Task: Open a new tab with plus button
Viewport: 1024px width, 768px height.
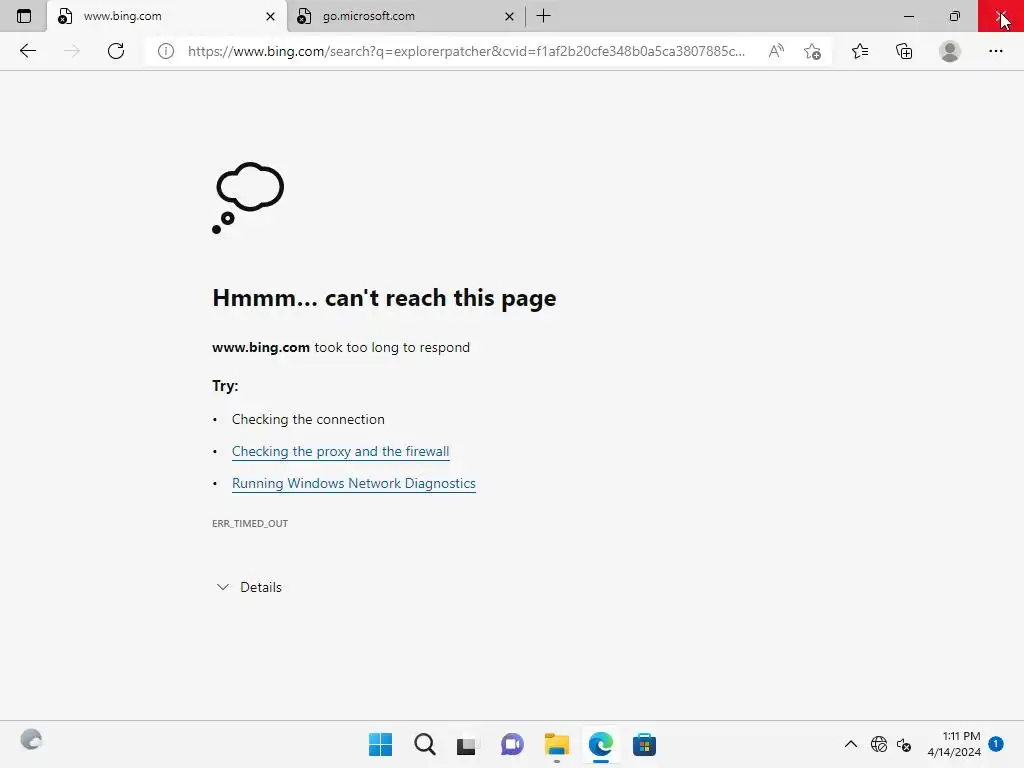Action: tap(543, 16)
